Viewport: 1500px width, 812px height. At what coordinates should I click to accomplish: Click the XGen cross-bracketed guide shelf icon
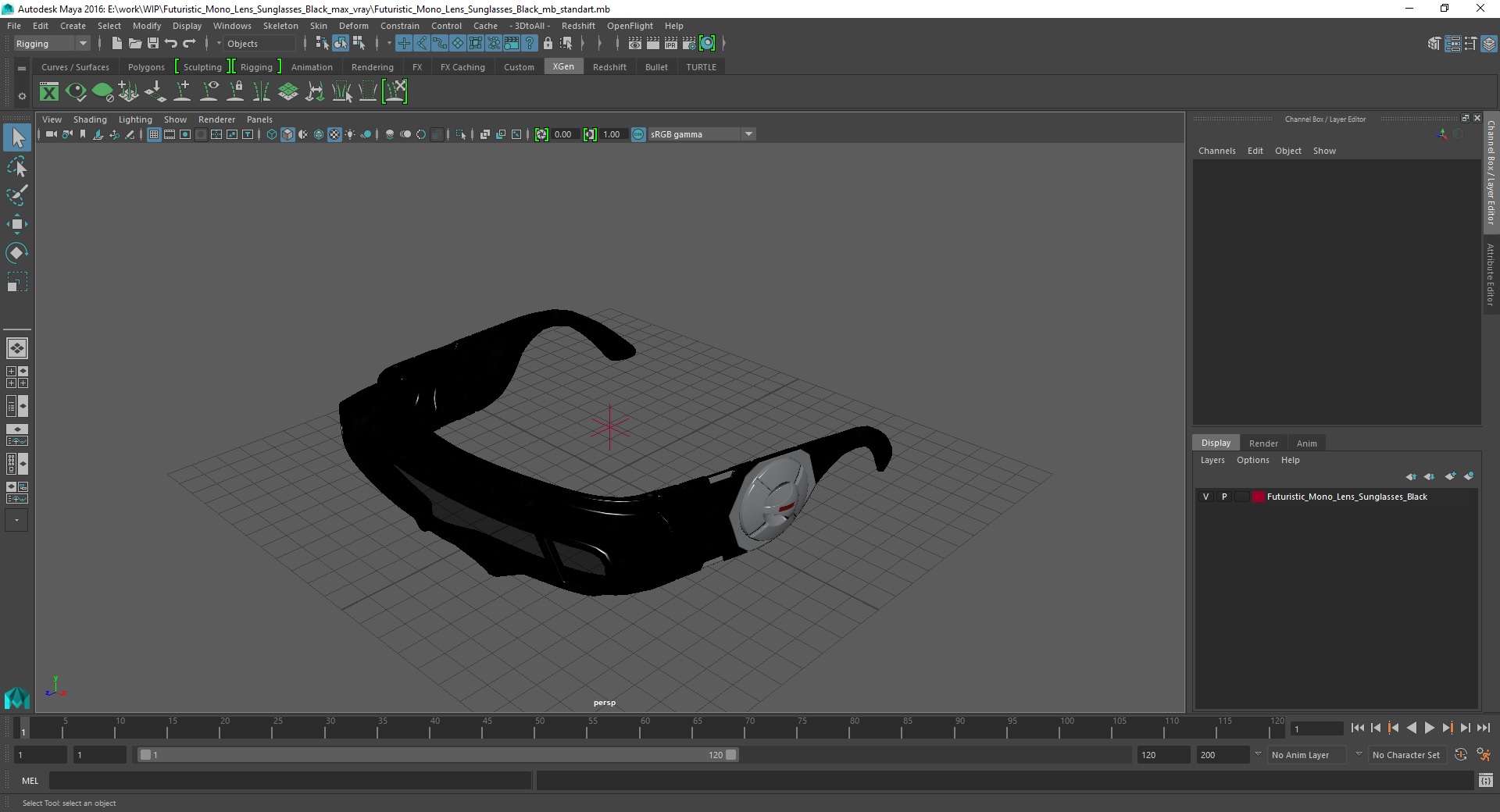click(395, 92)
